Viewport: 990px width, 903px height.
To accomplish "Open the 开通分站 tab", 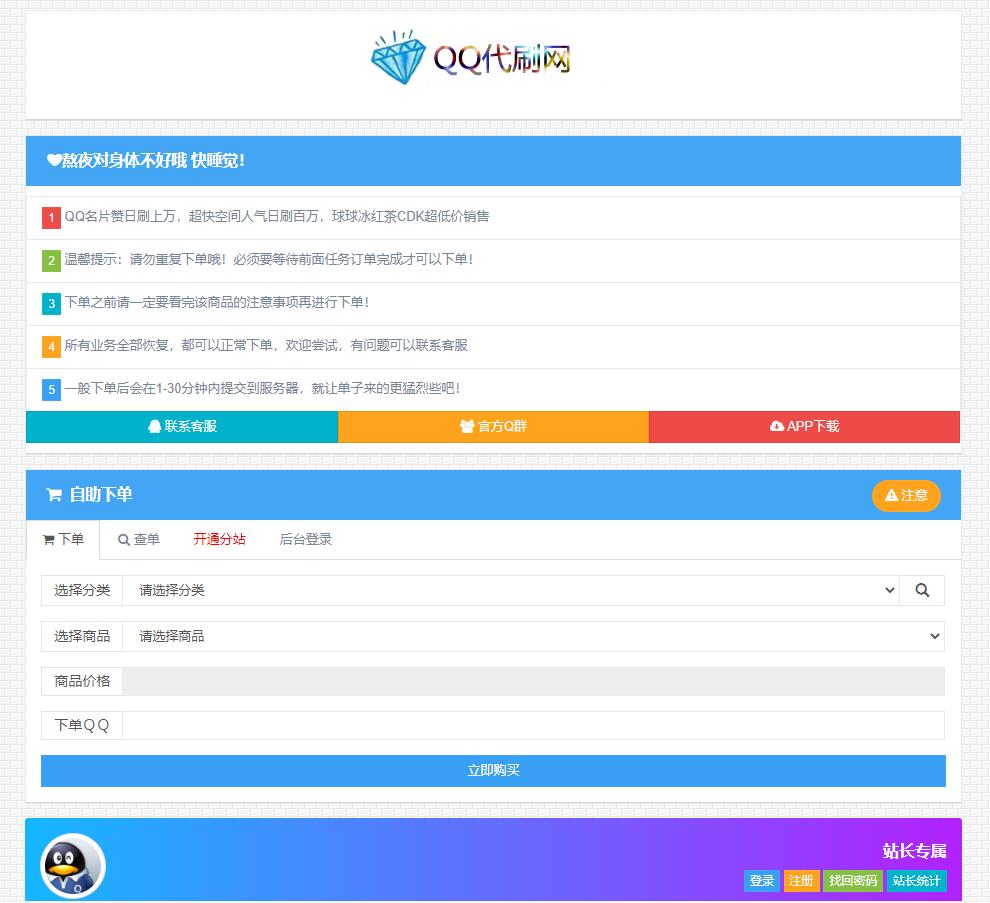I will 219,539.
